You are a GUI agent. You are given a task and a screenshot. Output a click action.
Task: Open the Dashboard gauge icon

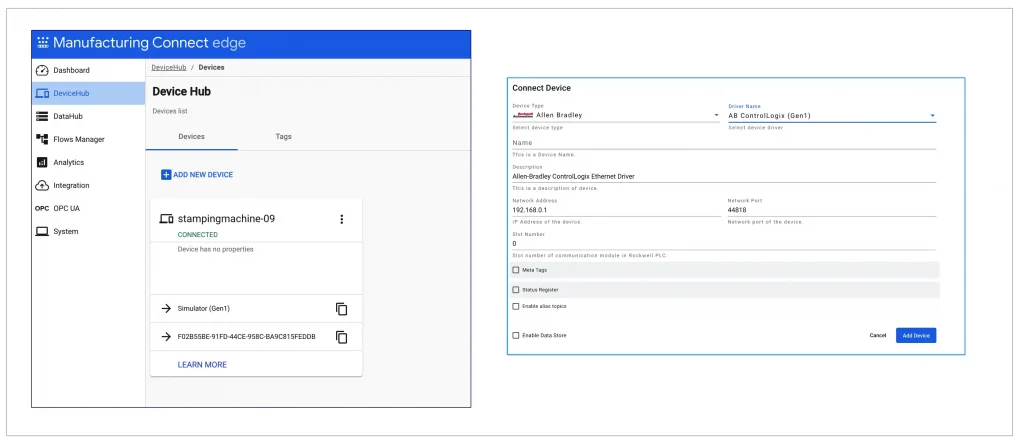tap(42, 70)
